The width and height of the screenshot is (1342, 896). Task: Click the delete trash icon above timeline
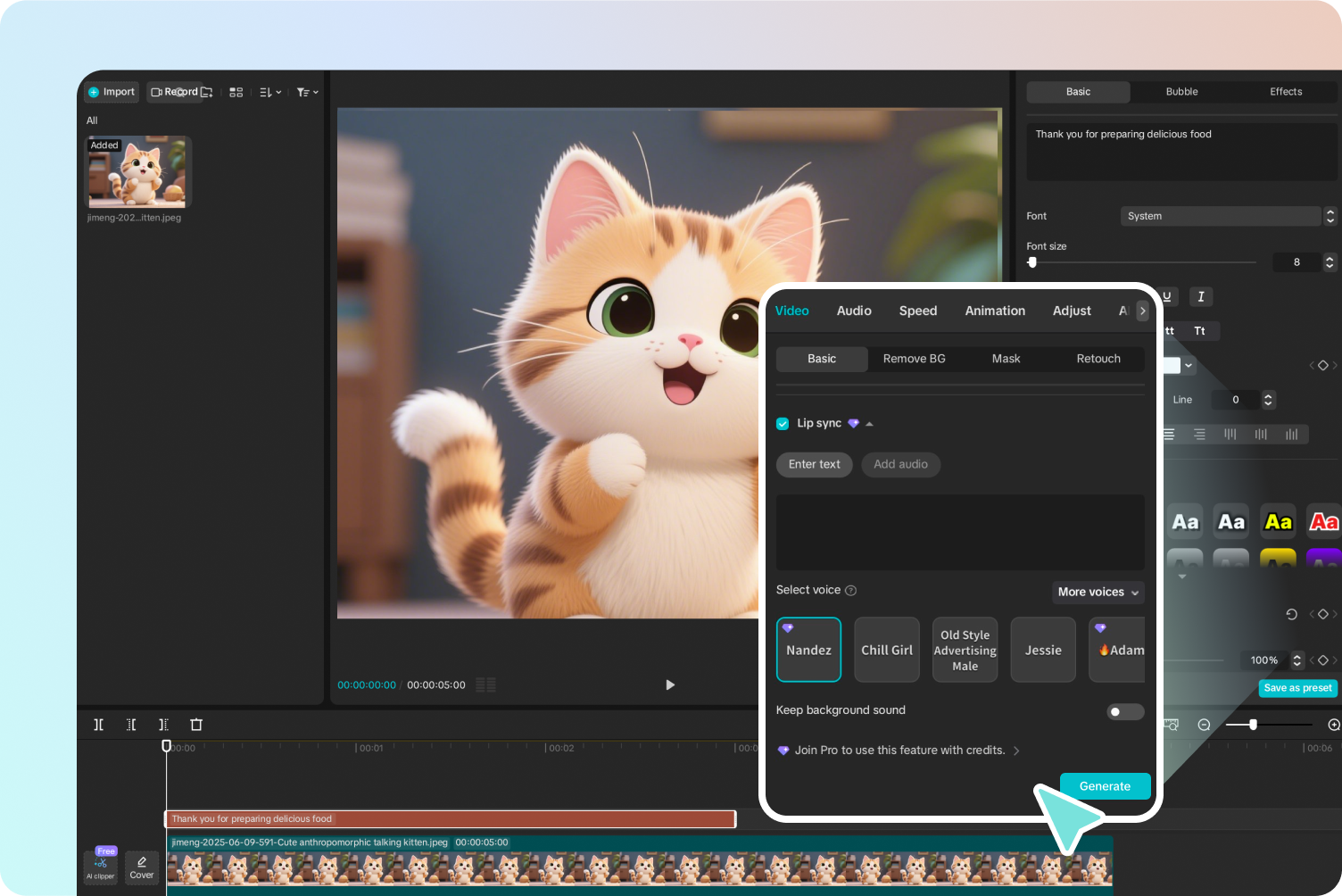click(x=196, y=725)
